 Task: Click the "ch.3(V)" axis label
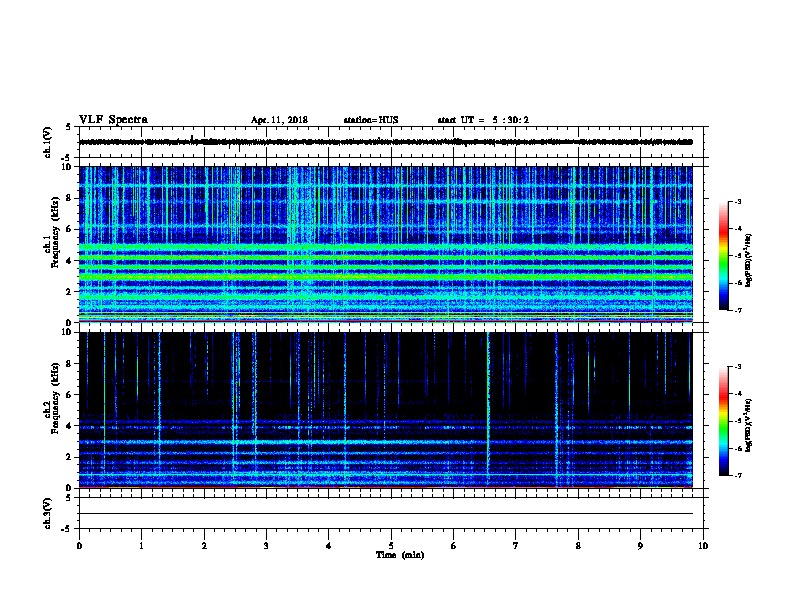click(48, 513)
